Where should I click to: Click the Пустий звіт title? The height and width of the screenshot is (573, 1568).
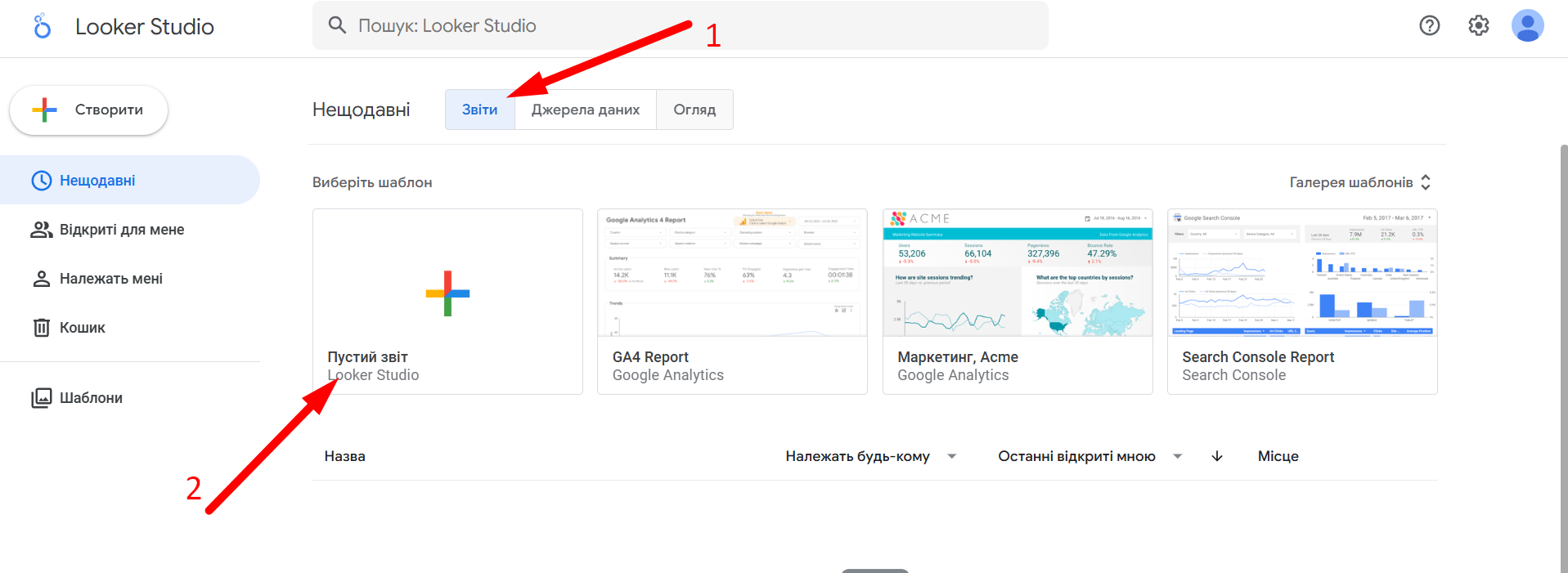pos(367,357)
